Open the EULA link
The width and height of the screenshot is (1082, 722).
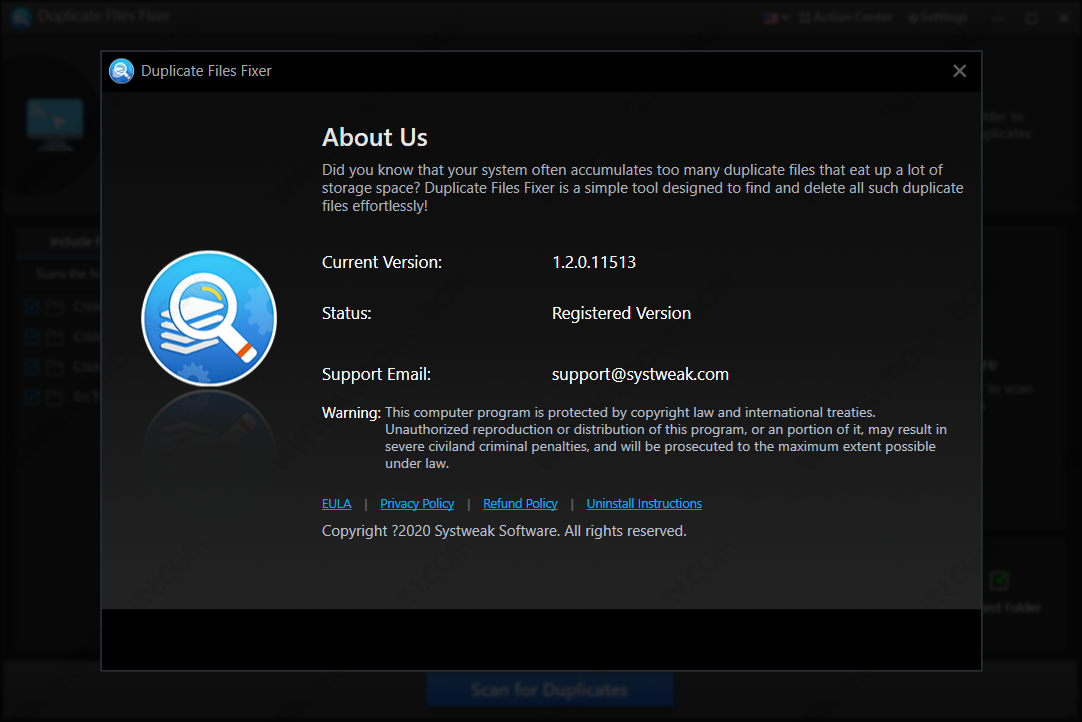pos(336,504)
